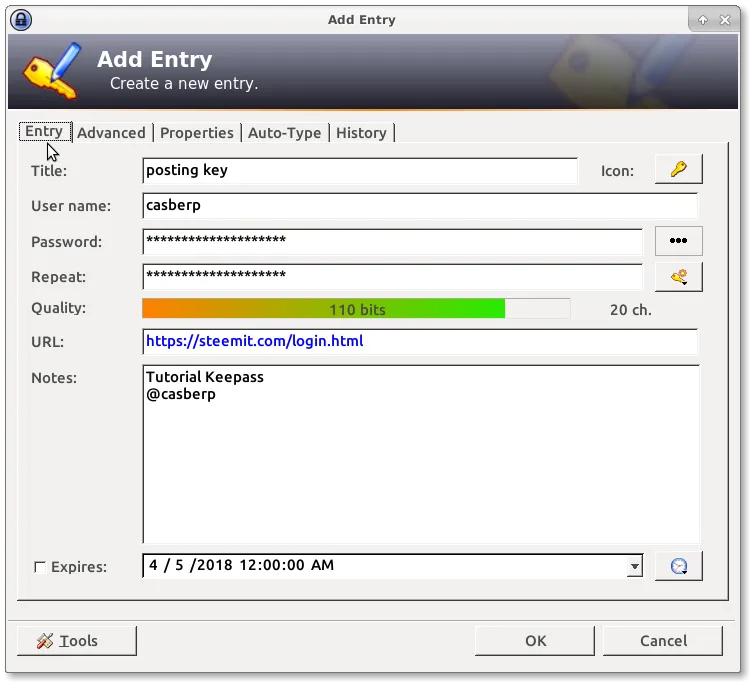This screenshot has width=750, height=682.
Task: Close the Add Entry dialog with X
Action: click(x=725, y=20)
